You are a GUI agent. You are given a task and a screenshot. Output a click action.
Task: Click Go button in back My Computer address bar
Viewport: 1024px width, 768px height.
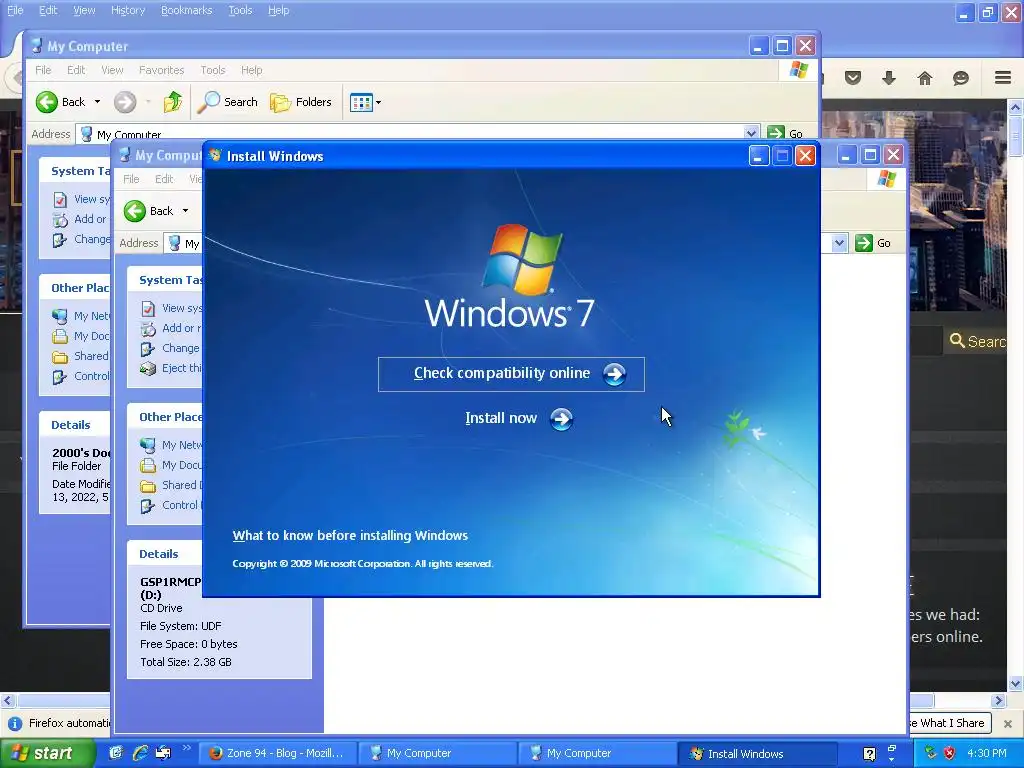(785, 133)
